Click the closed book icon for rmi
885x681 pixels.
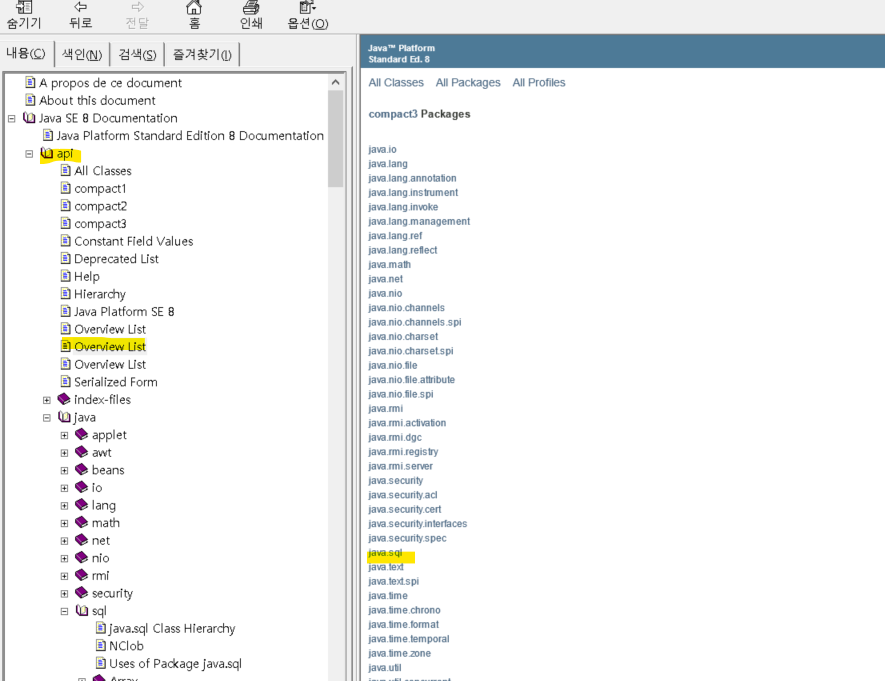point(82,574)
